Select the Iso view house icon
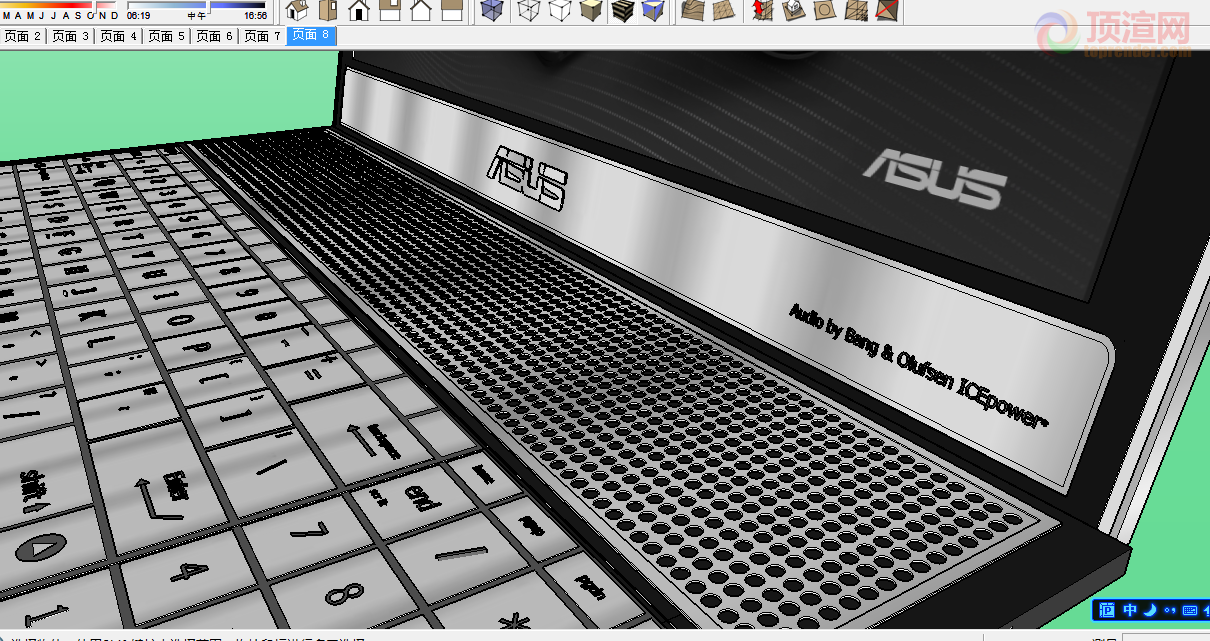This screenshot has width=1210, height=641. tap(296, 11)
